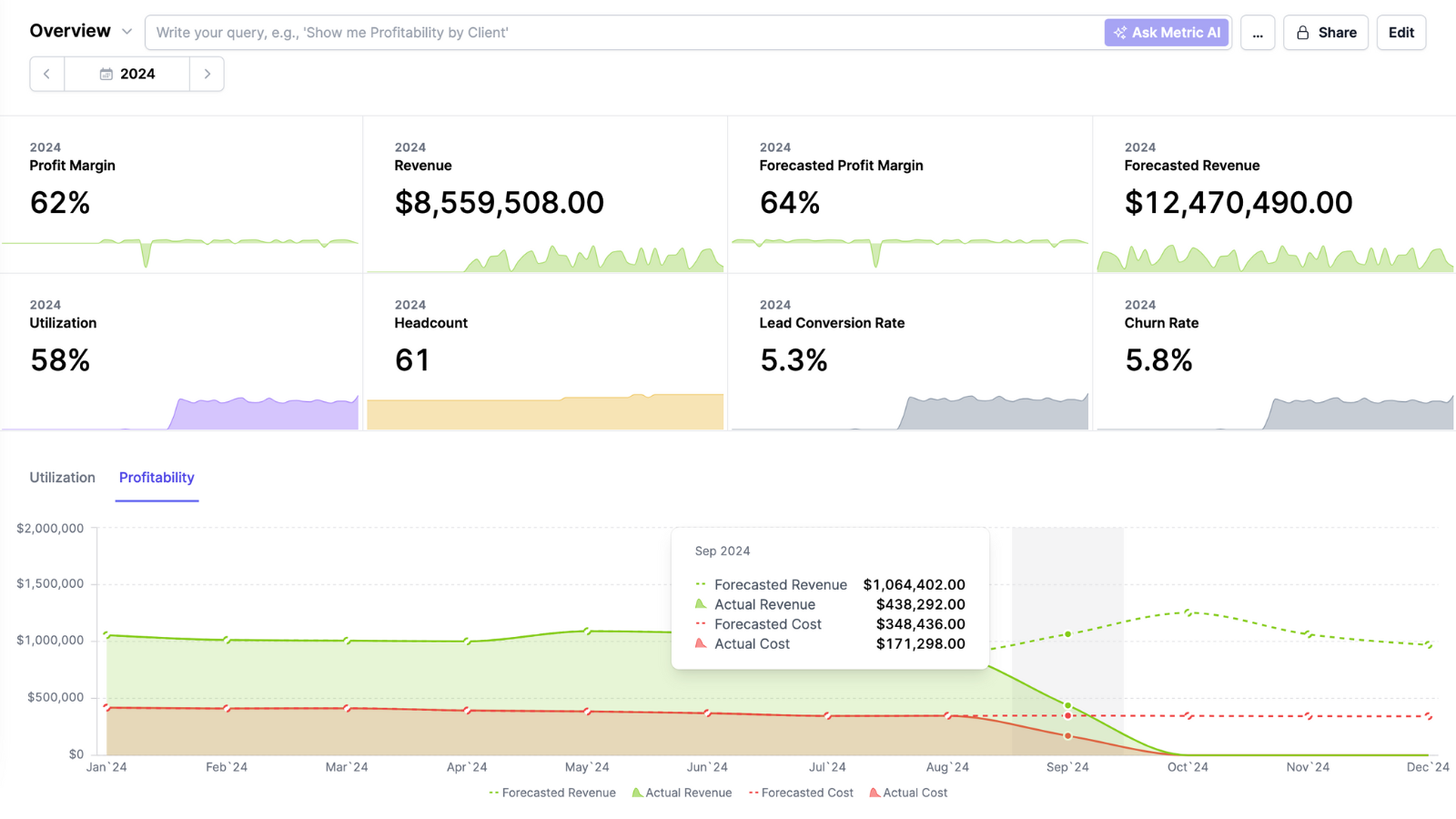Click the Ask Metric AI button
1456x819 pixels.
point(1167,33)
